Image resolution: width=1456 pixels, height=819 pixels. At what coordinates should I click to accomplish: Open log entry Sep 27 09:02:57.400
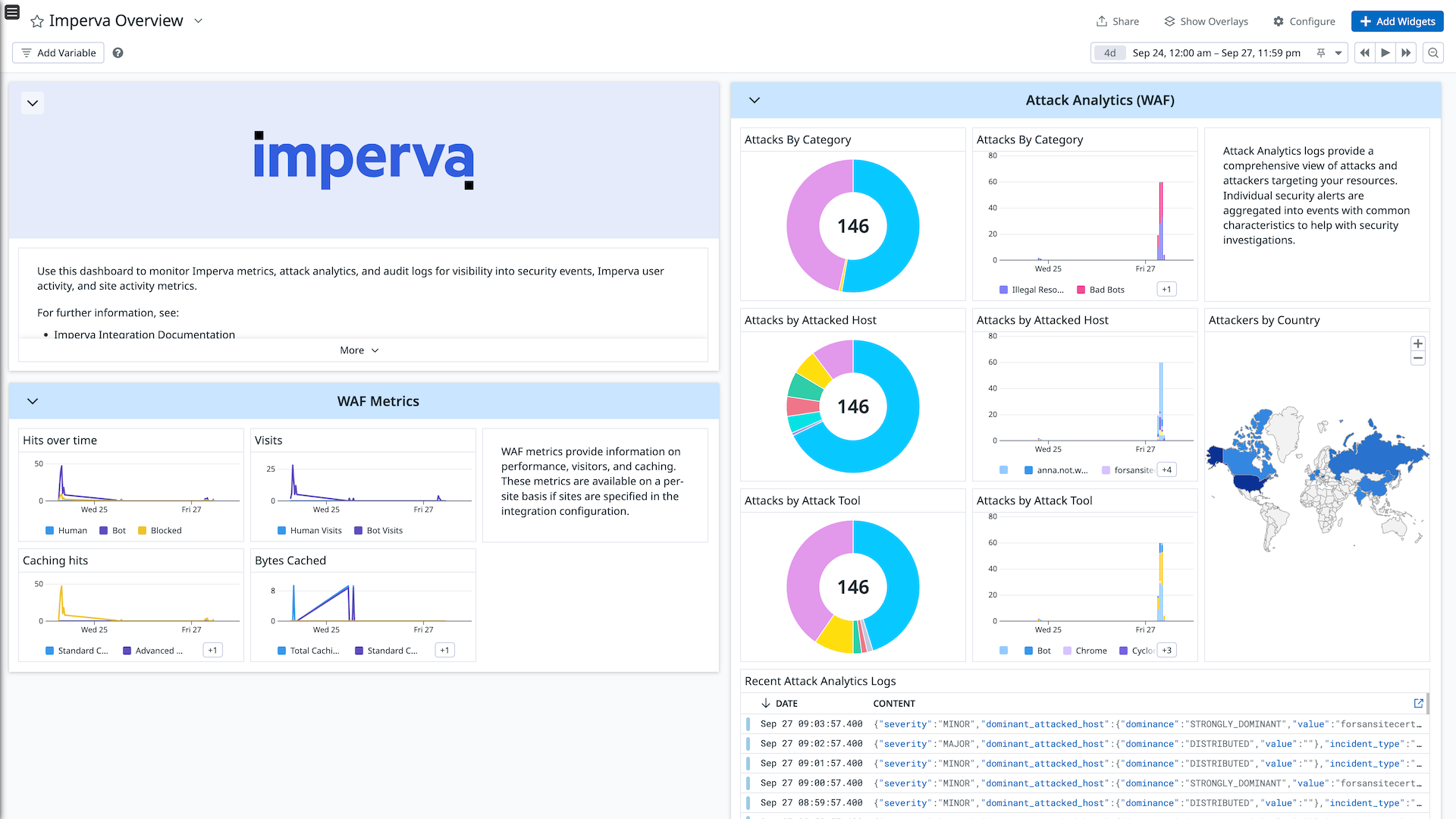pos(1084,744)
